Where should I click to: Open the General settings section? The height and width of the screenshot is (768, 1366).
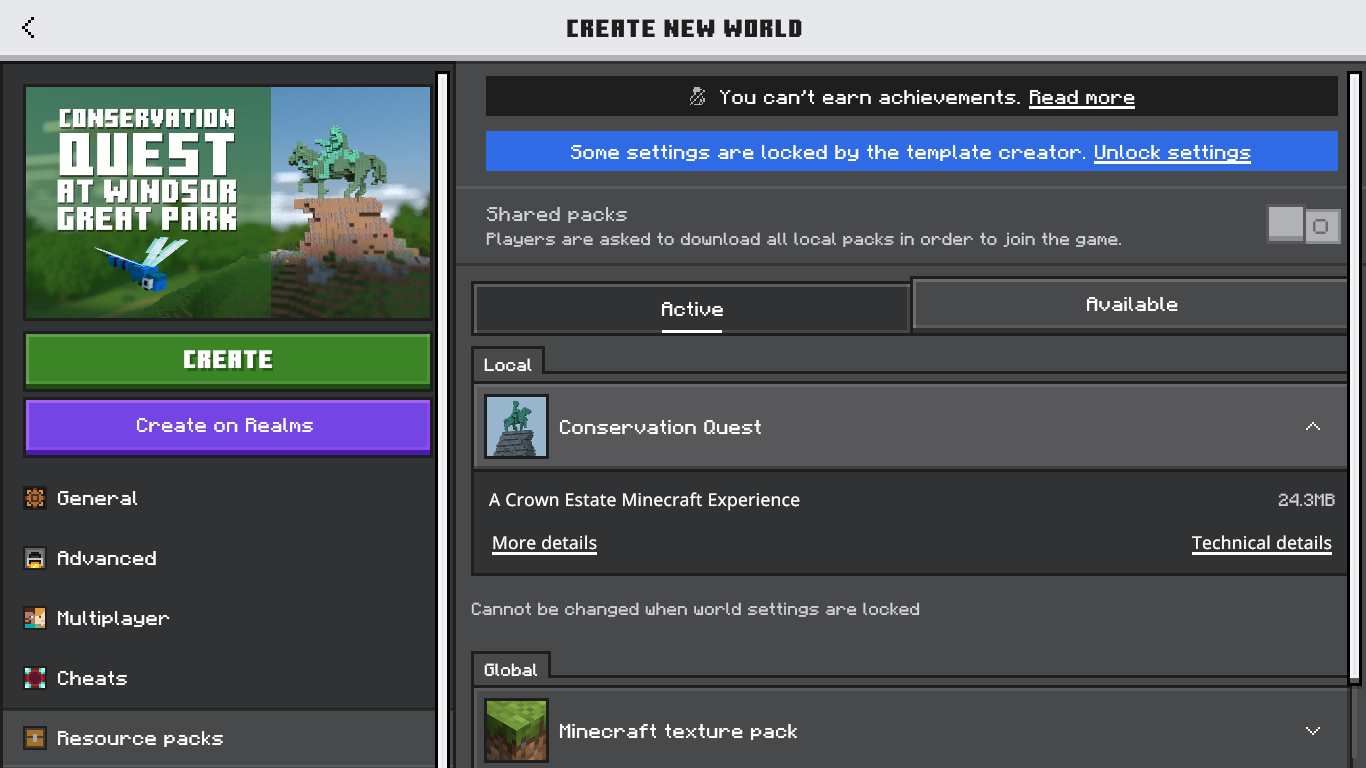[x=218, y=498]
